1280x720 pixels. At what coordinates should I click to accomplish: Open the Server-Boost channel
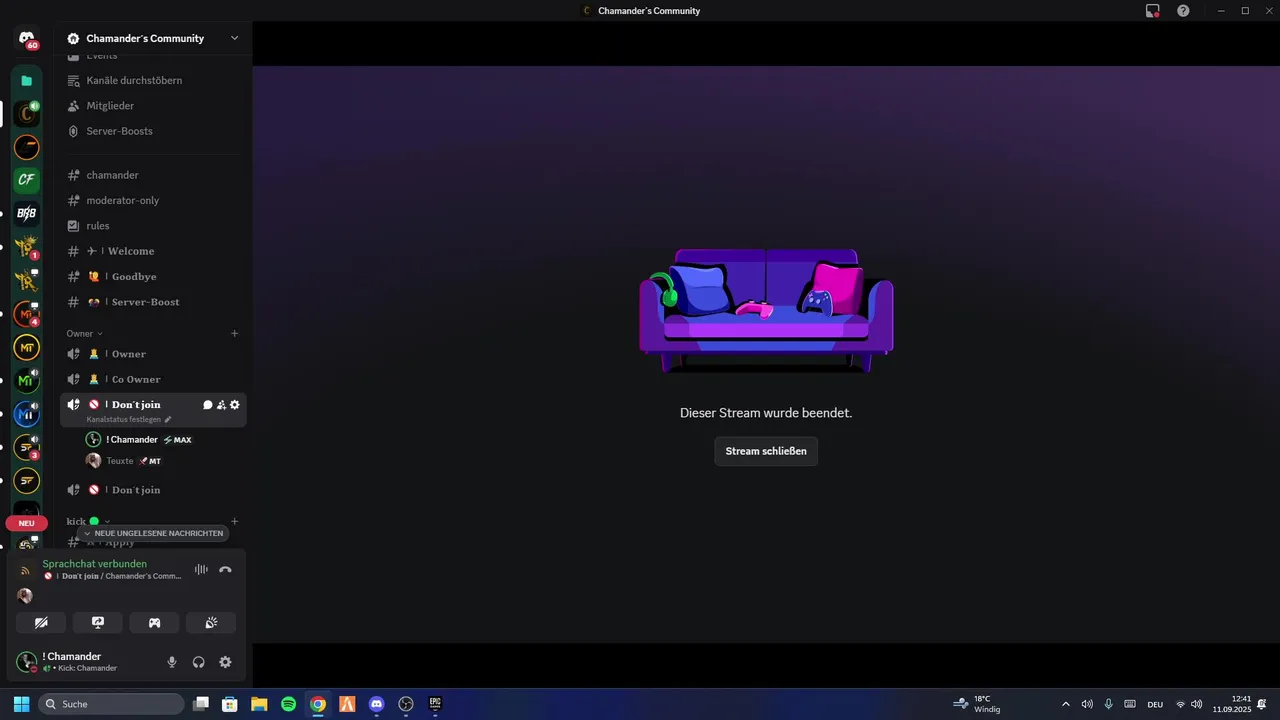[152, 302]
